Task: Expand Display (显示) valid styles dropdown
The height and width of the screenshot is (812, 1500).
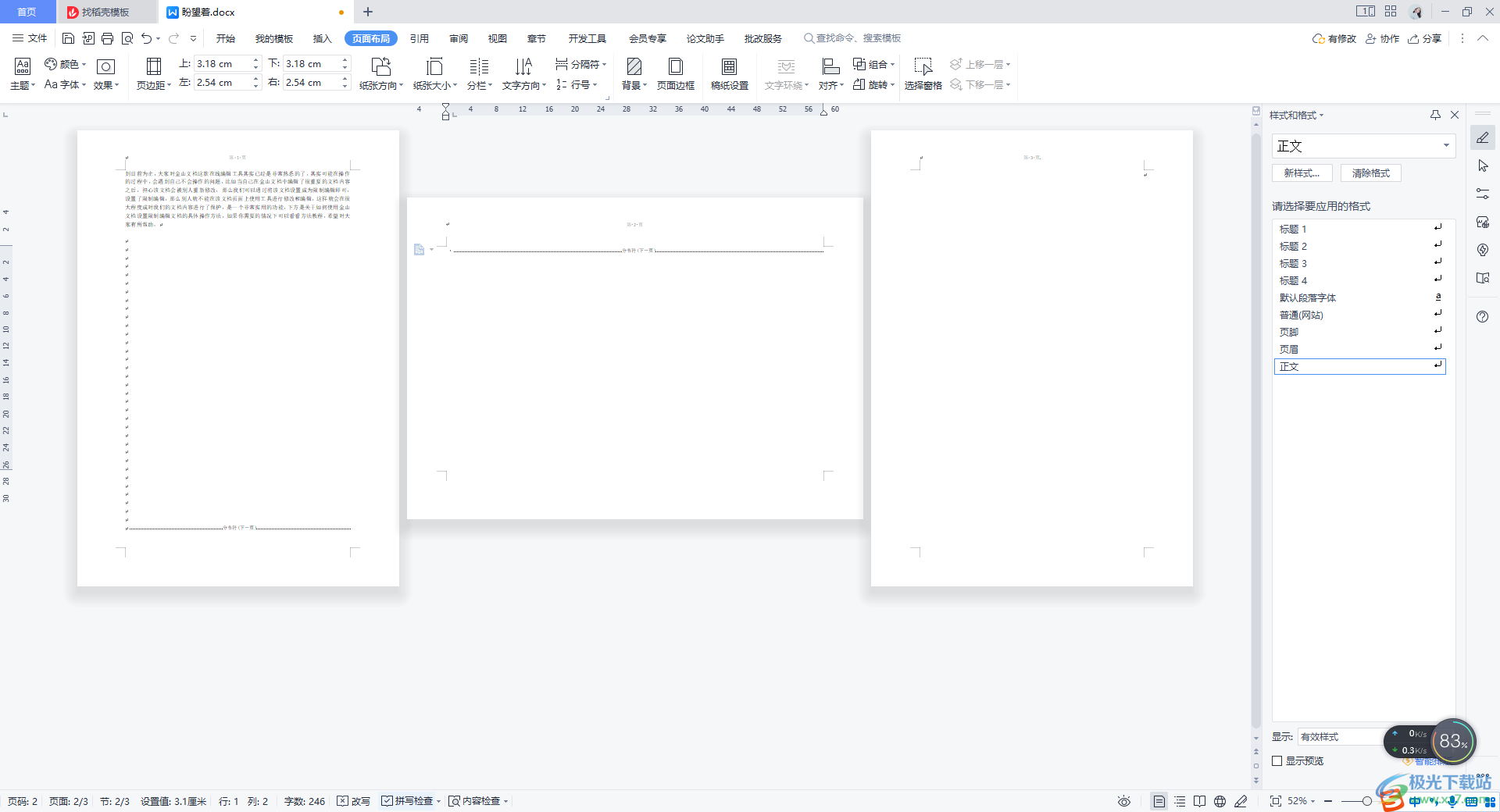Action: coord(1341,736)
